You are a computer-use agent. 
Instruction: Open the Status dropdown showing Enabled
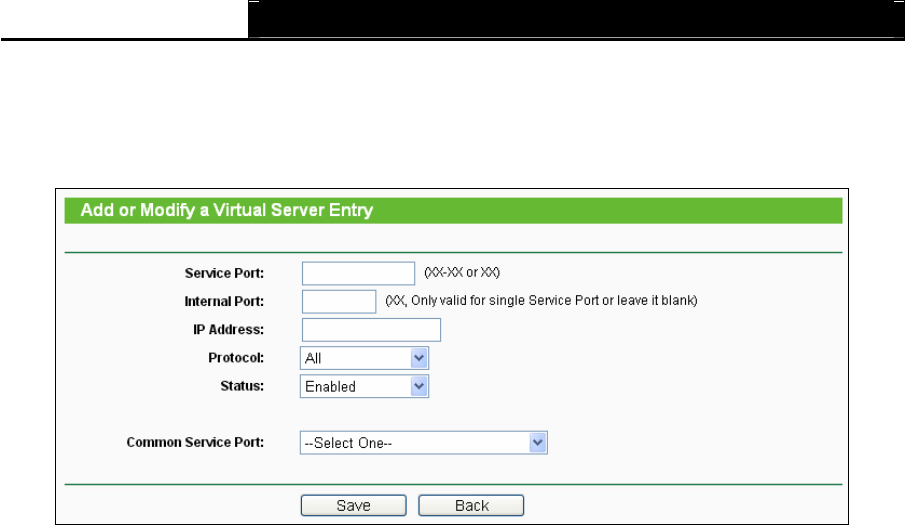364,386
